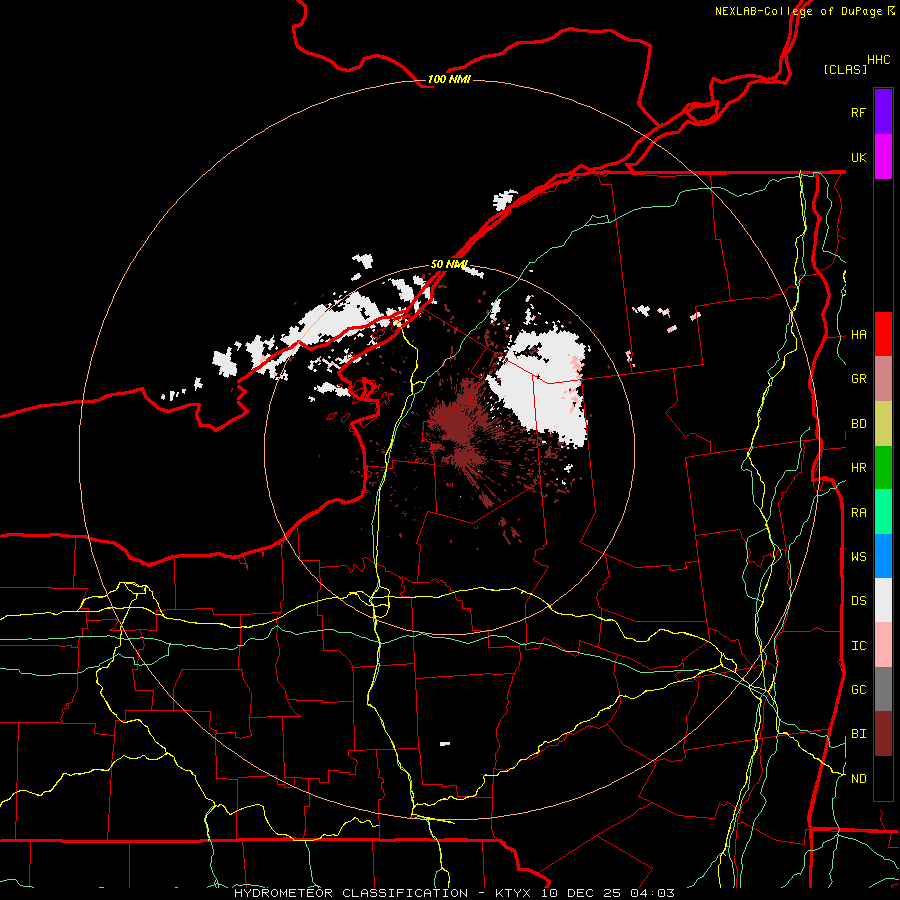Click the large dry snow echo east of radar
This screenshot has height=900, width=900.
click(542, 385)
